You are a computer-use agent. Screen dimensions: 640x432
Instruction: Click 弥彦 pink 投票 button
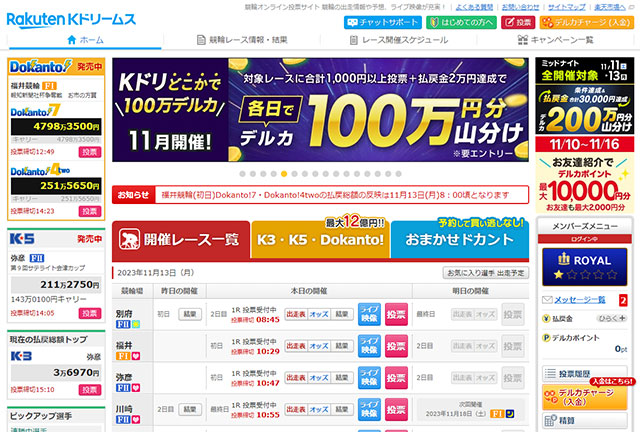coord(396,378)
